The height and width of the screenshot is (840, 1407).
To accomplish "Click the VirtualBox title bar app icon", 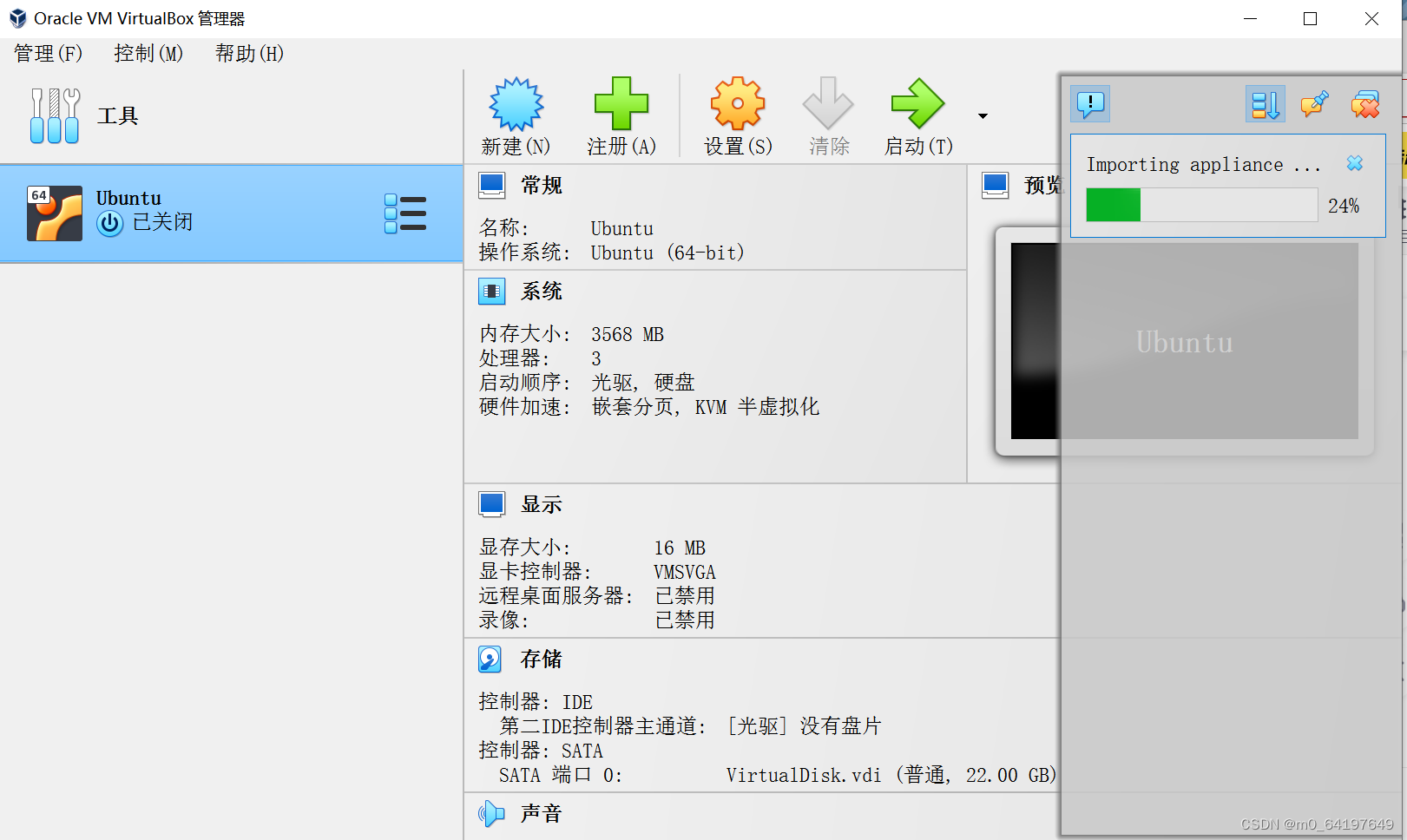I will point(17,18).
